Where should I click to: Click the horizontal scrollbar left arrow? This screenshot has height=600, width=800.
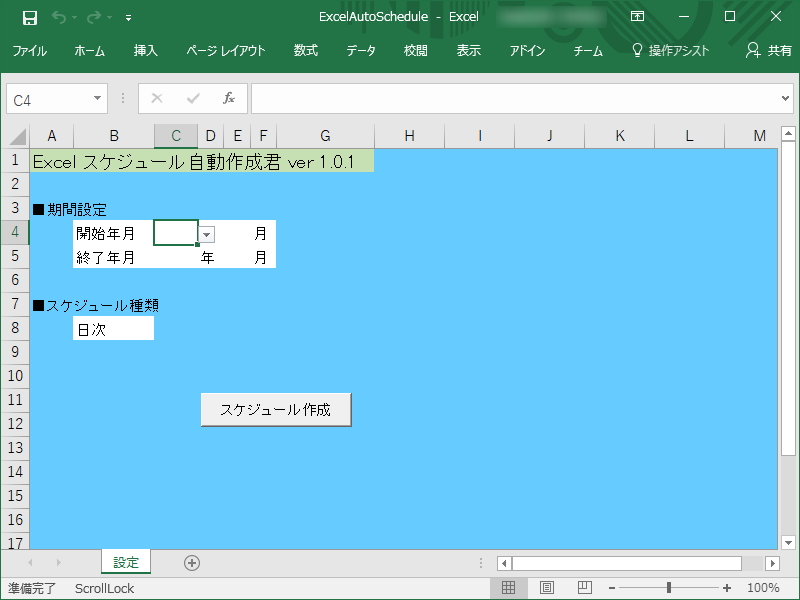coord(504,563)
